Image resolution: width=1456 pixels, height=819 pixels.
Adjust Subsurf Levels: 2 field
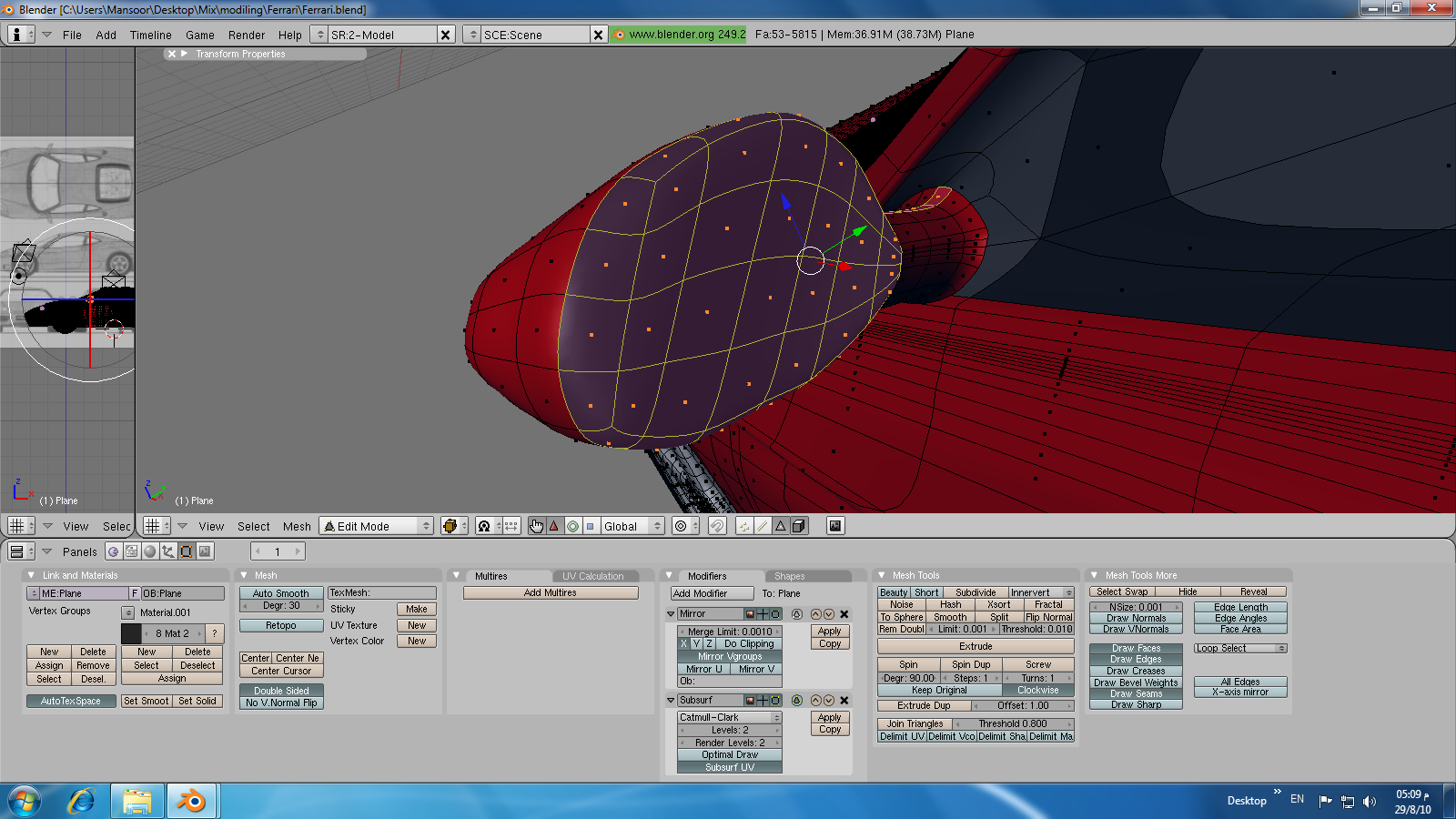pyautogui.click(x=730, y=730)
